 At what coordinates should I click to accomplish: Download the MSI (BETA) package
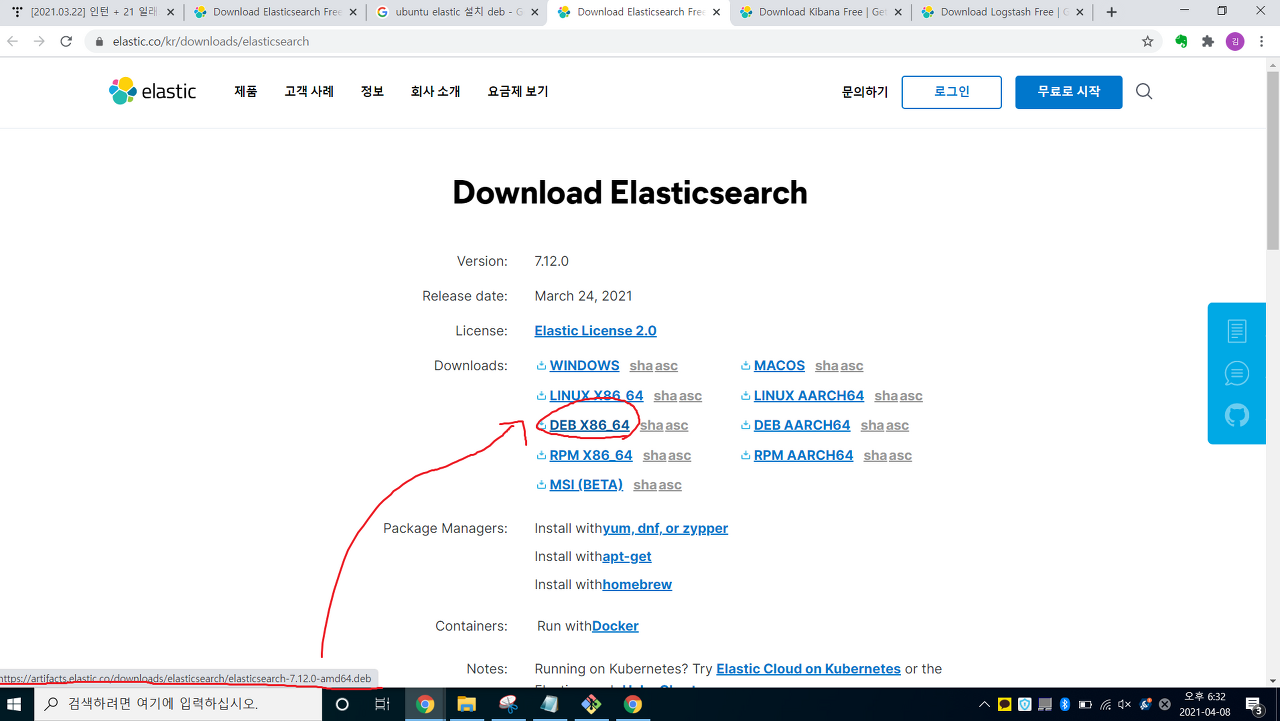[x=586, y=485]
